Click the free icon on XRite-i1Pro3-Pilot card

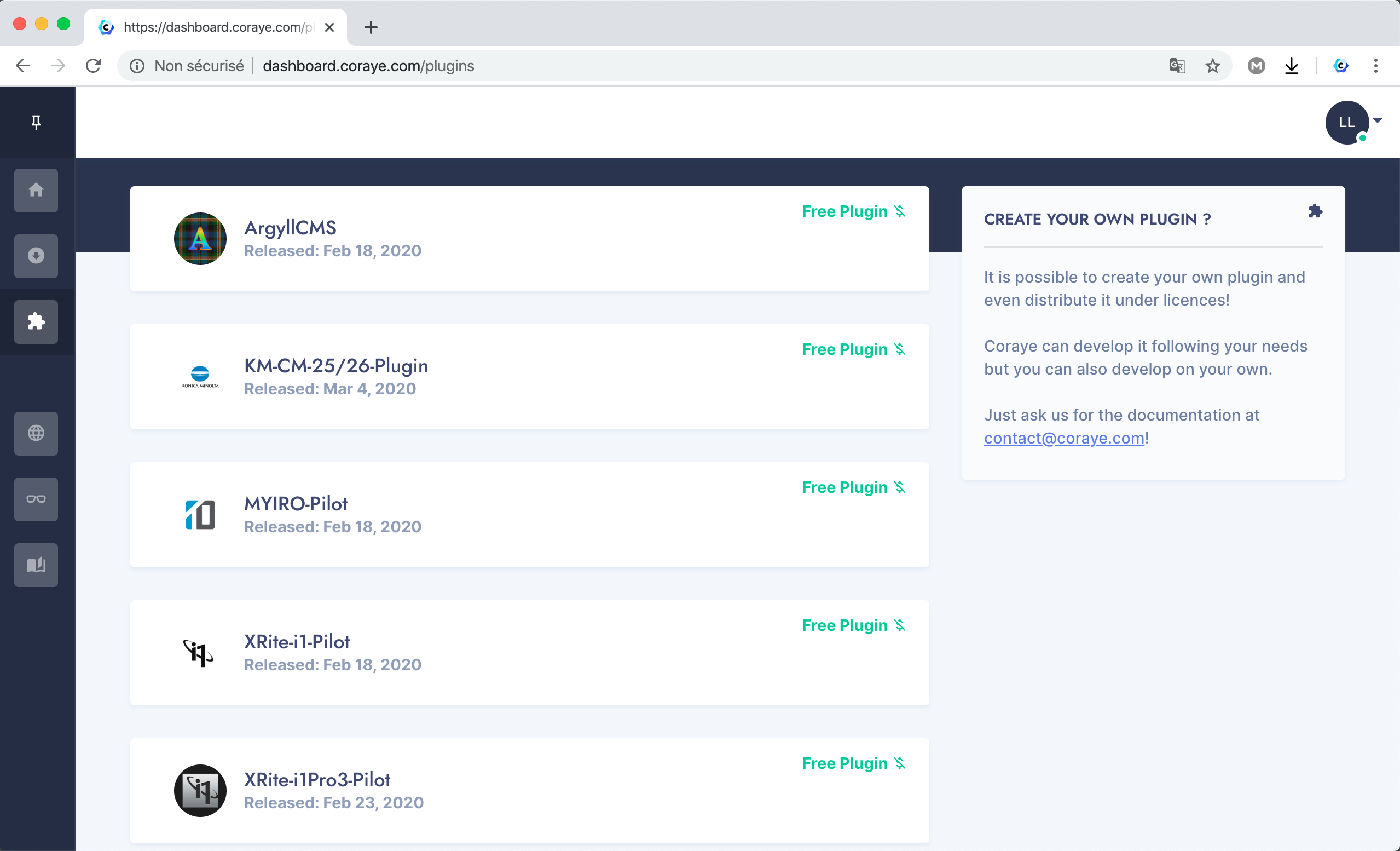pos(899,763)
